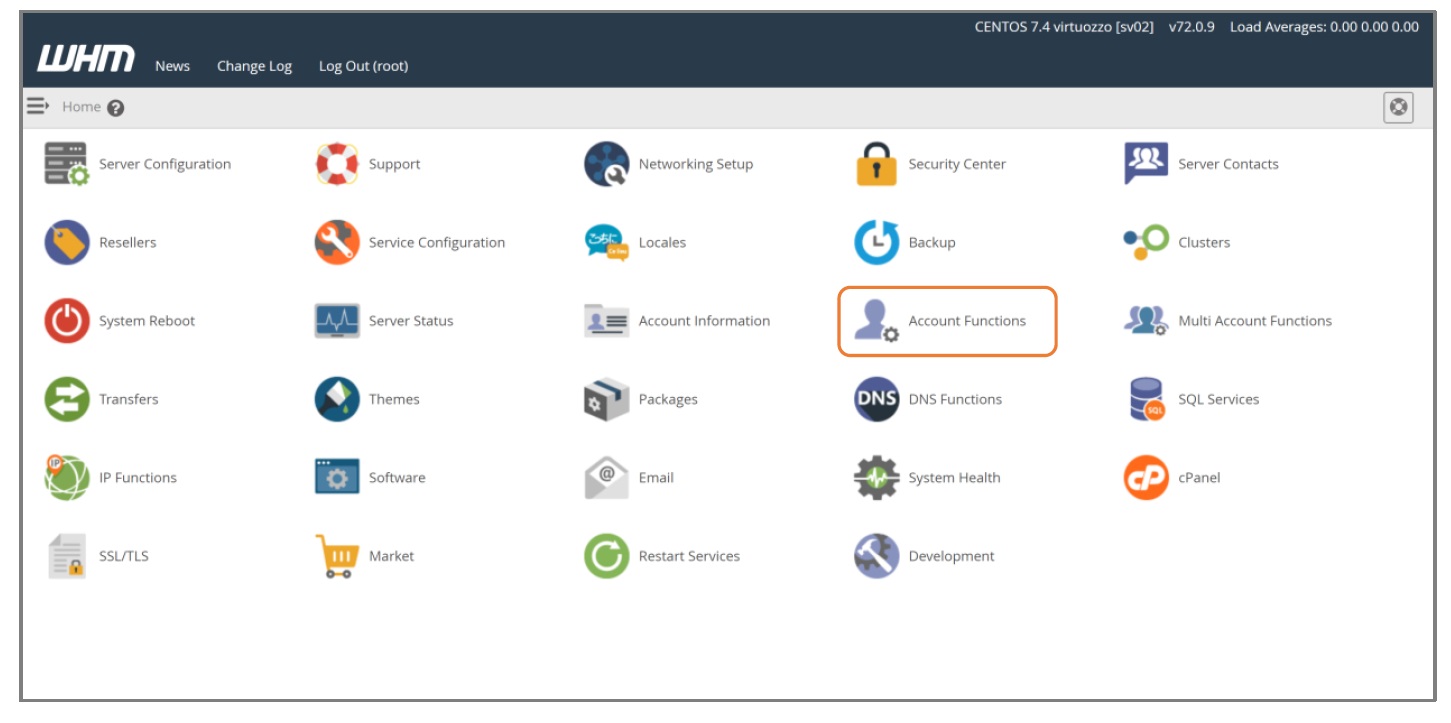Click the CENTOS 7.4 virtuozzo [sv02] text
The image size is (1451, 723).
pyautogui.click(x=1064, y=27)
